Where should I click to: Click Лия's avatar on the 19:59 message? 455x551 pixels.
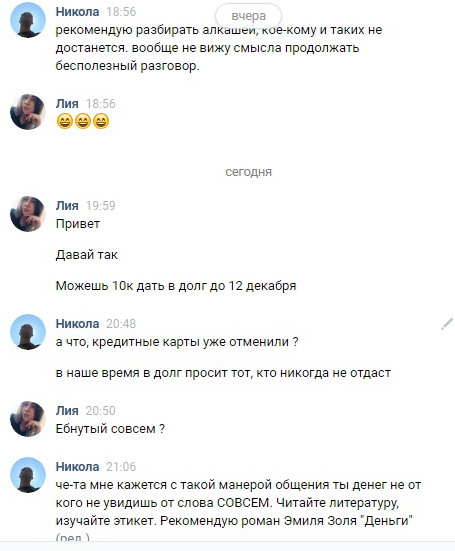click(28, 214)
